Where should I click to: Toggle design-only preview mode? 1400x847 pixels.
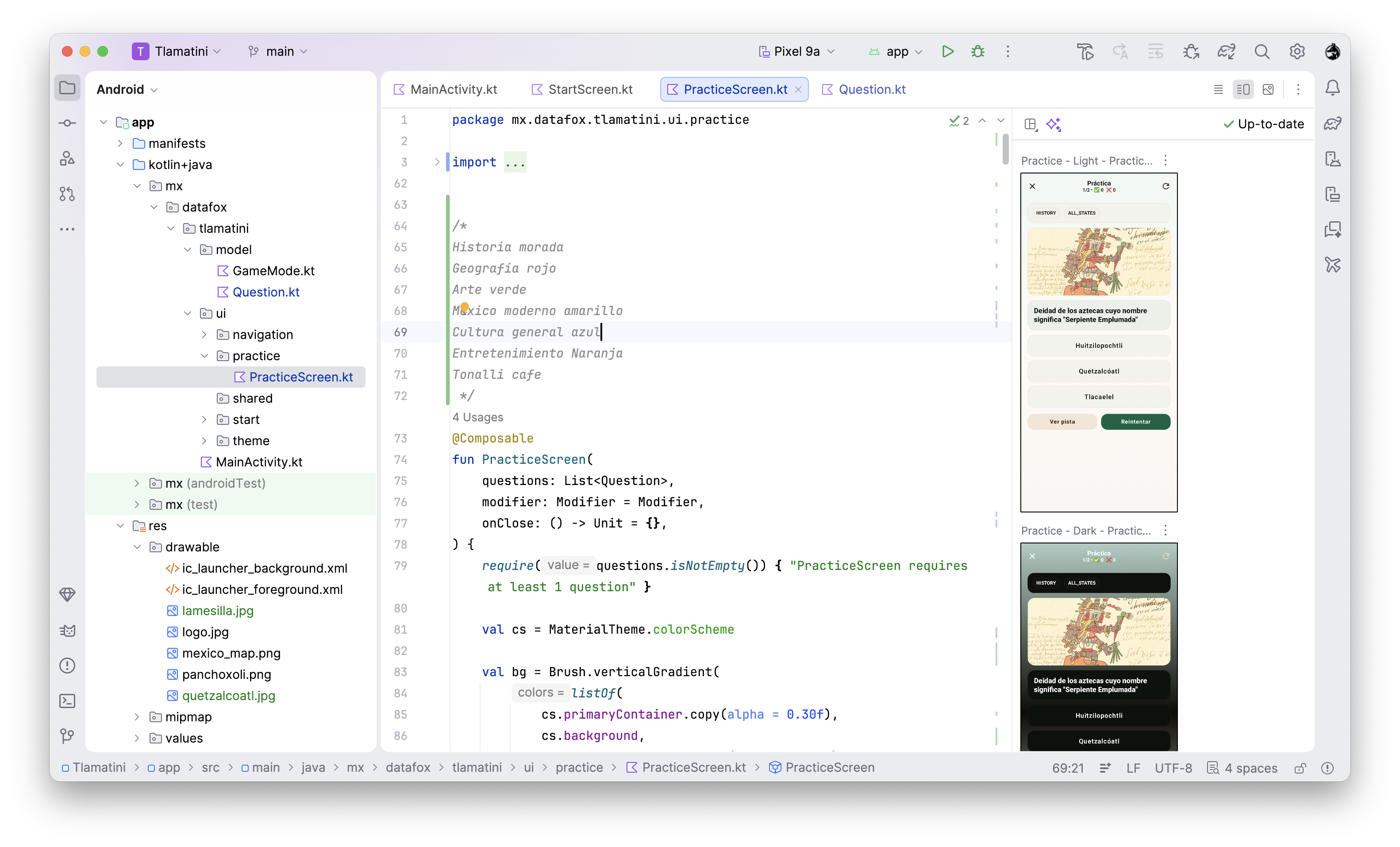1269,89
